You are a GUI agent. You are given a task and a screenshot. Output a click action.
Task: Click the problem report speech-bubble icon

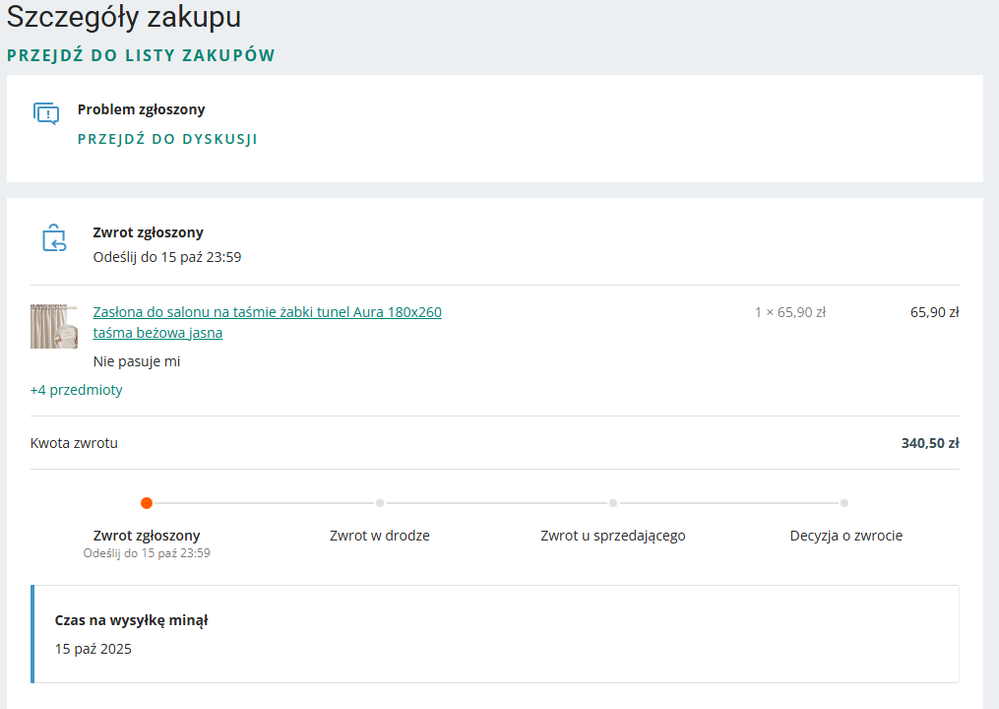coord(45,113)
